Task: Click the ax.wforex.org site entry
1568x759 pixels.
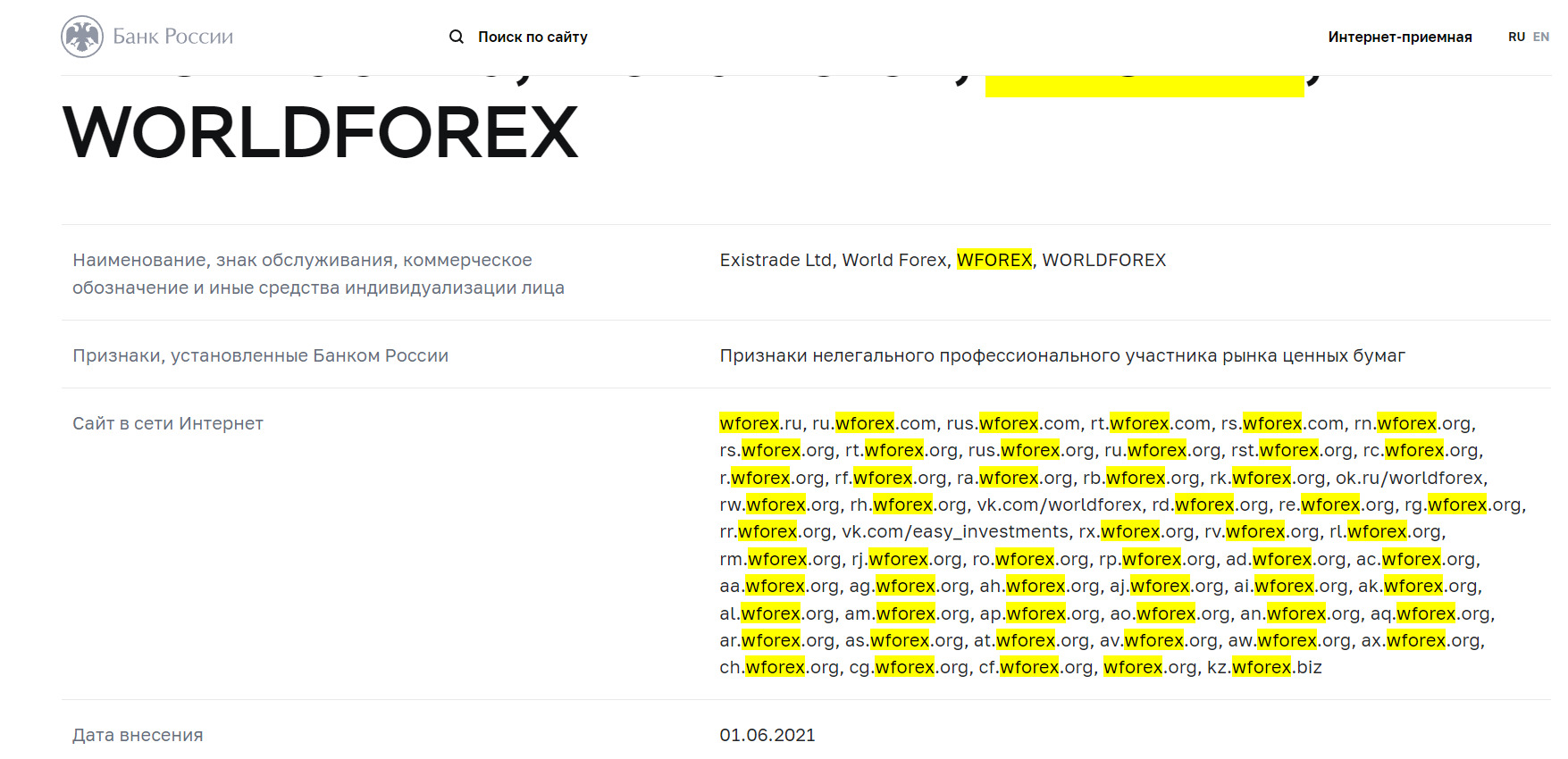Action: click(1421, 640)
